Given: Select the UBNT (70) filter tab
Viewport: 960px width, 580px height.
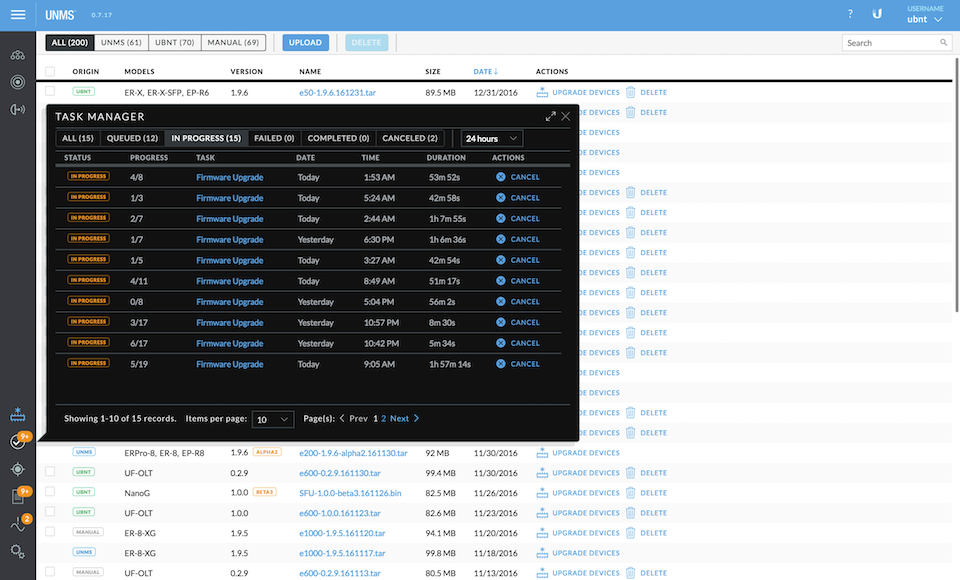Looking at the screenshot, I should pos(174,42).
